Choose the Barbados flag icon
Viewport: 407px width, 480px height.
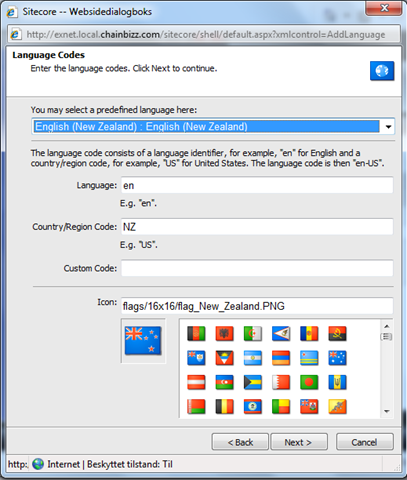pos(337,383)
